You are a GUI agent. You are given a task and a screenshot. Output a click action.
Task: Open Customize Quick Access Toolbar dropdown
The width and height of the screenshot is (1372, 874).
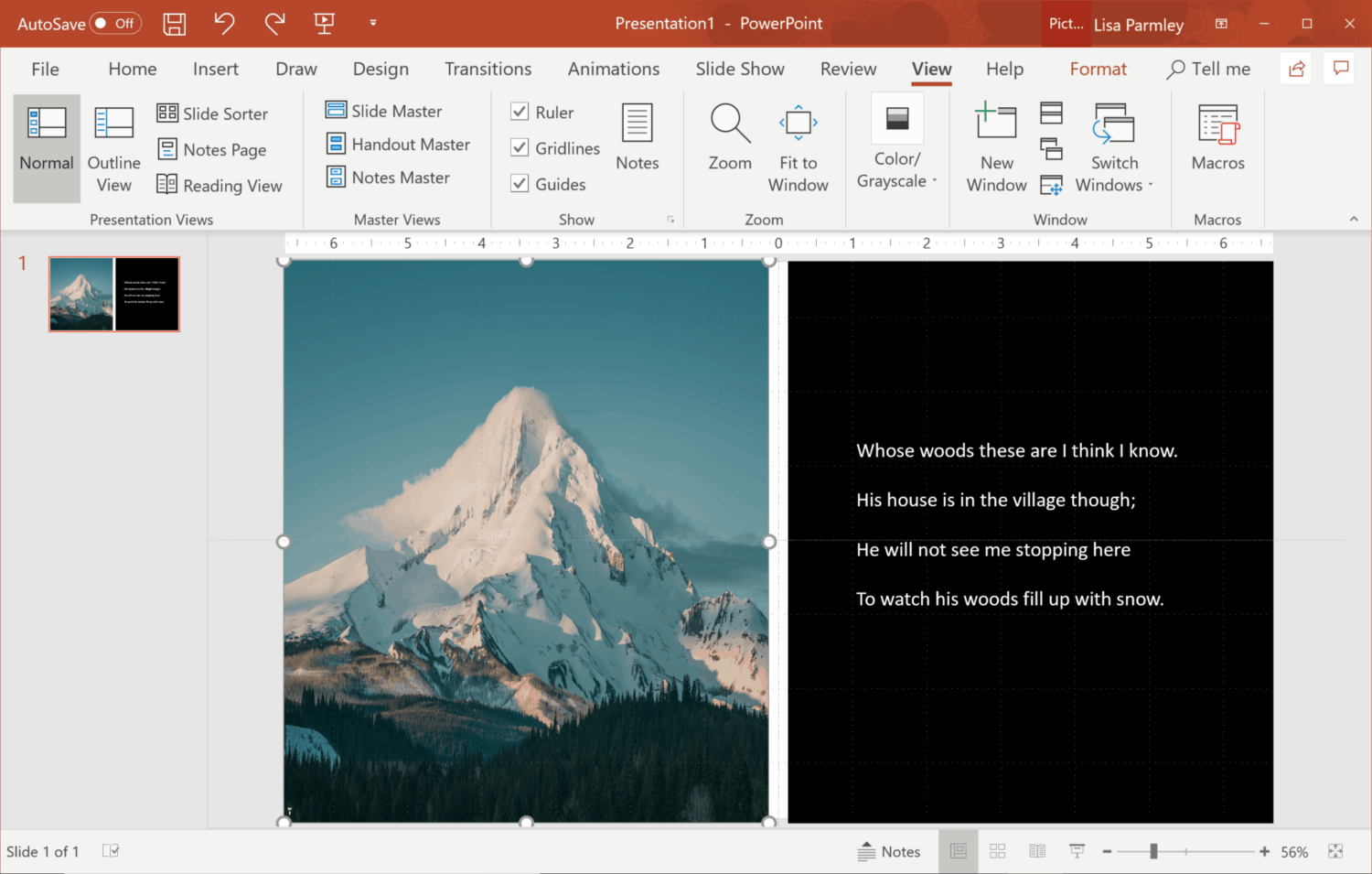point(373,23)
